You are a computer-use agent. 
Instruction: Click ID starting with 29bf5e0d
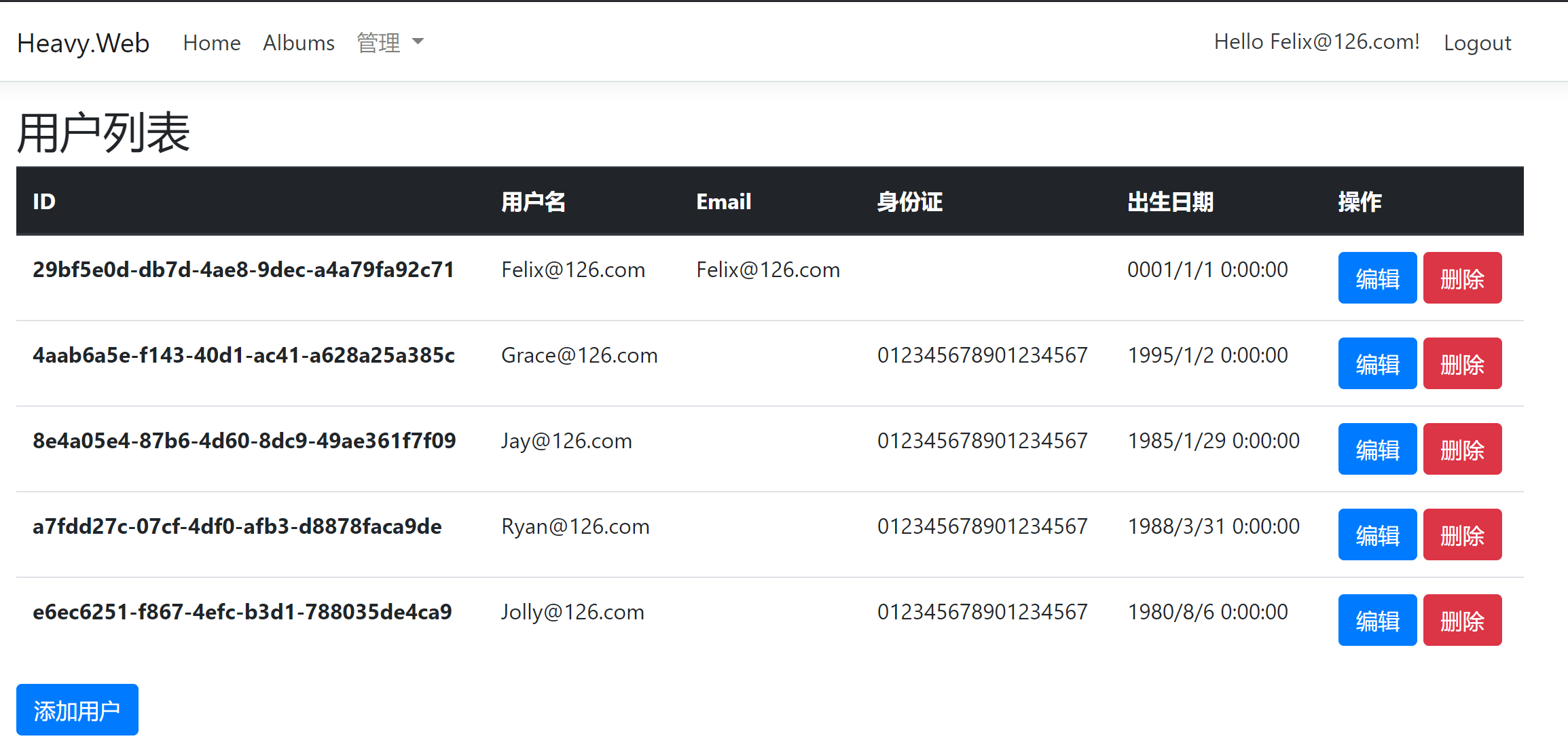[243, 270]
